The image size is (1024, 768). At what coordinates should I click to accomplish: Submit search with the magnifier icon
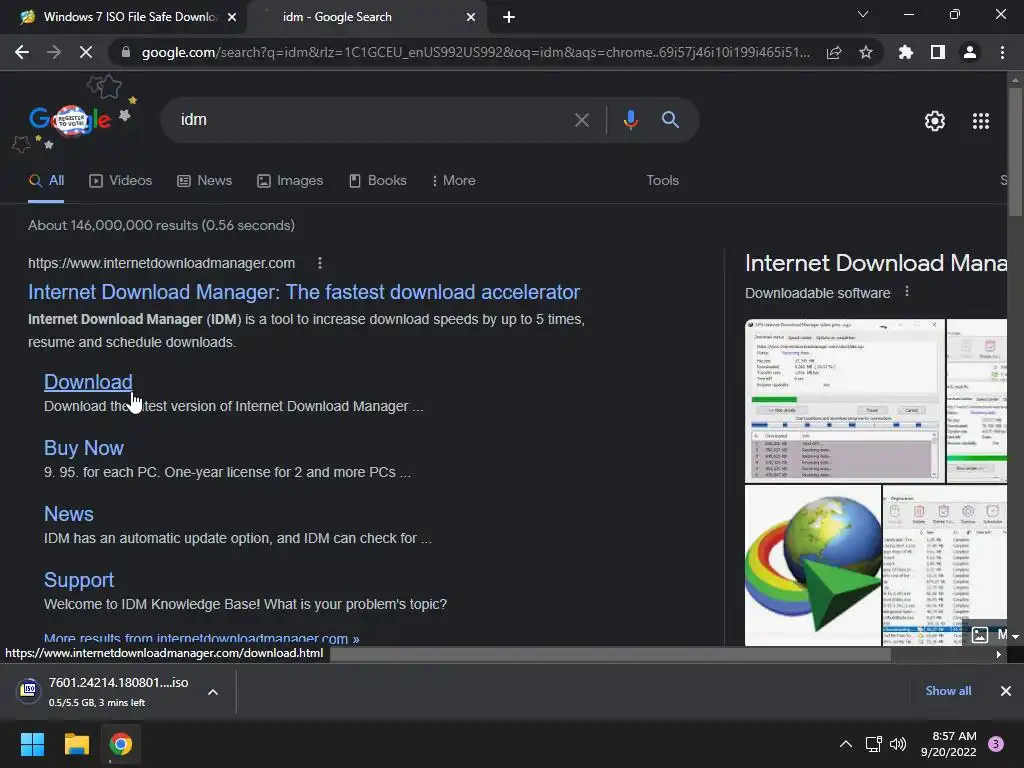670,120
